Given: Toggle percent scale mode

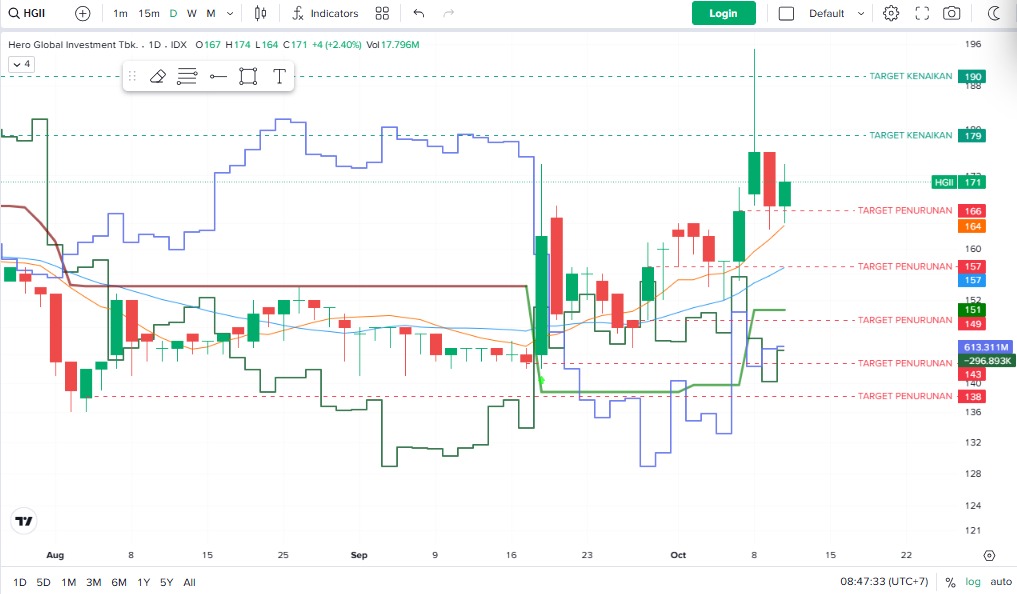Looking at the screenshot, I should 949,582.
